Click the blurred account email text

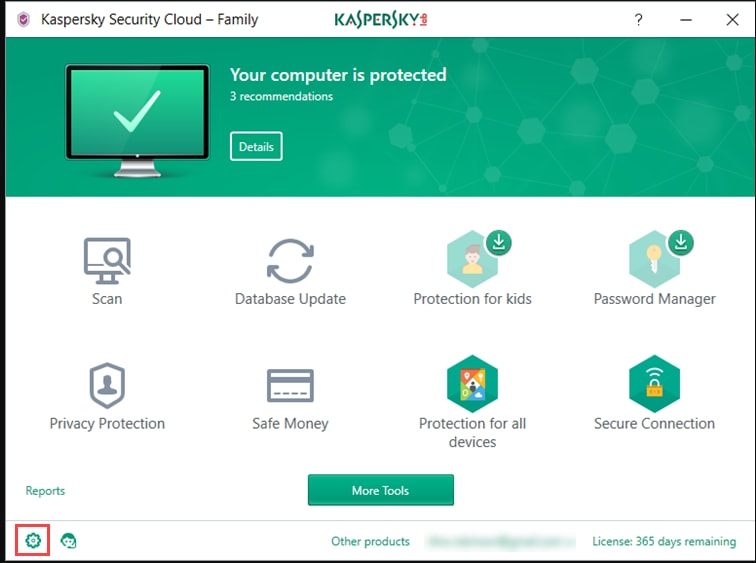point(500,541)
